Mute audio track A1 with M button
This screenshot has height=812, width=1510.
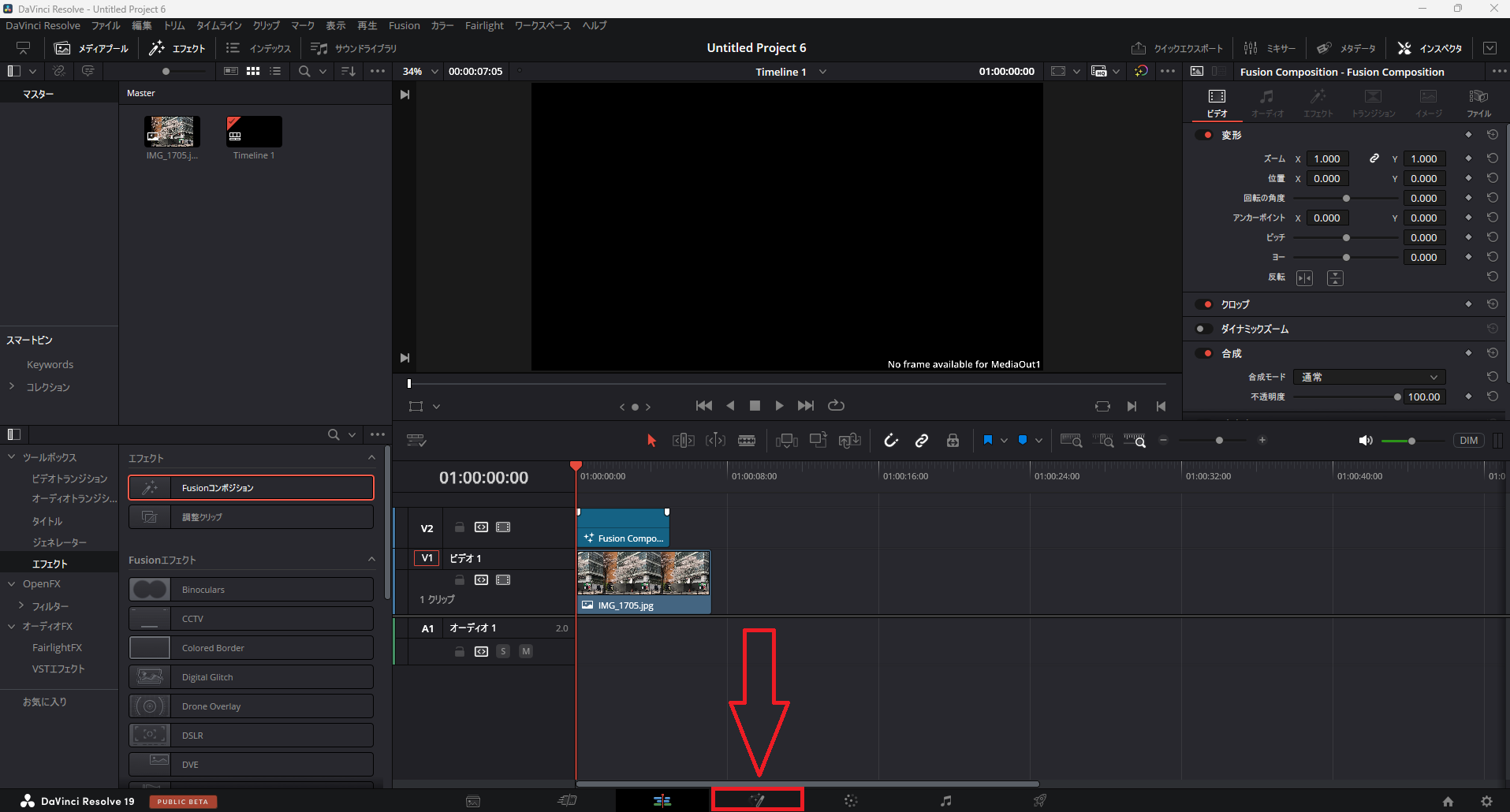[526, 651]
